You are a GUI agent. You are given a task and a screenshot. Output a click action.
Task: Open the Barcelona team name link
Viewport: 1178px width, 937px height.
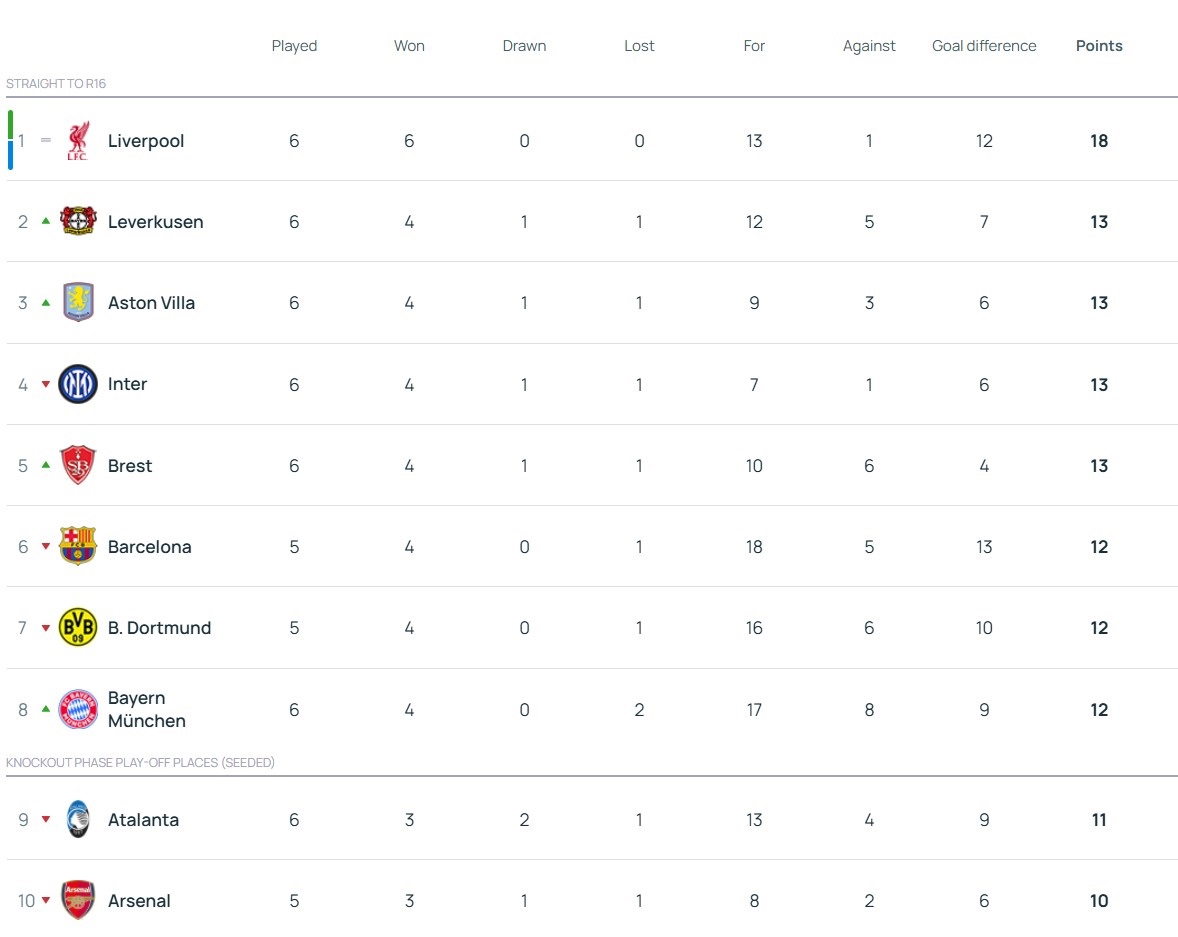tap(149, 547)
